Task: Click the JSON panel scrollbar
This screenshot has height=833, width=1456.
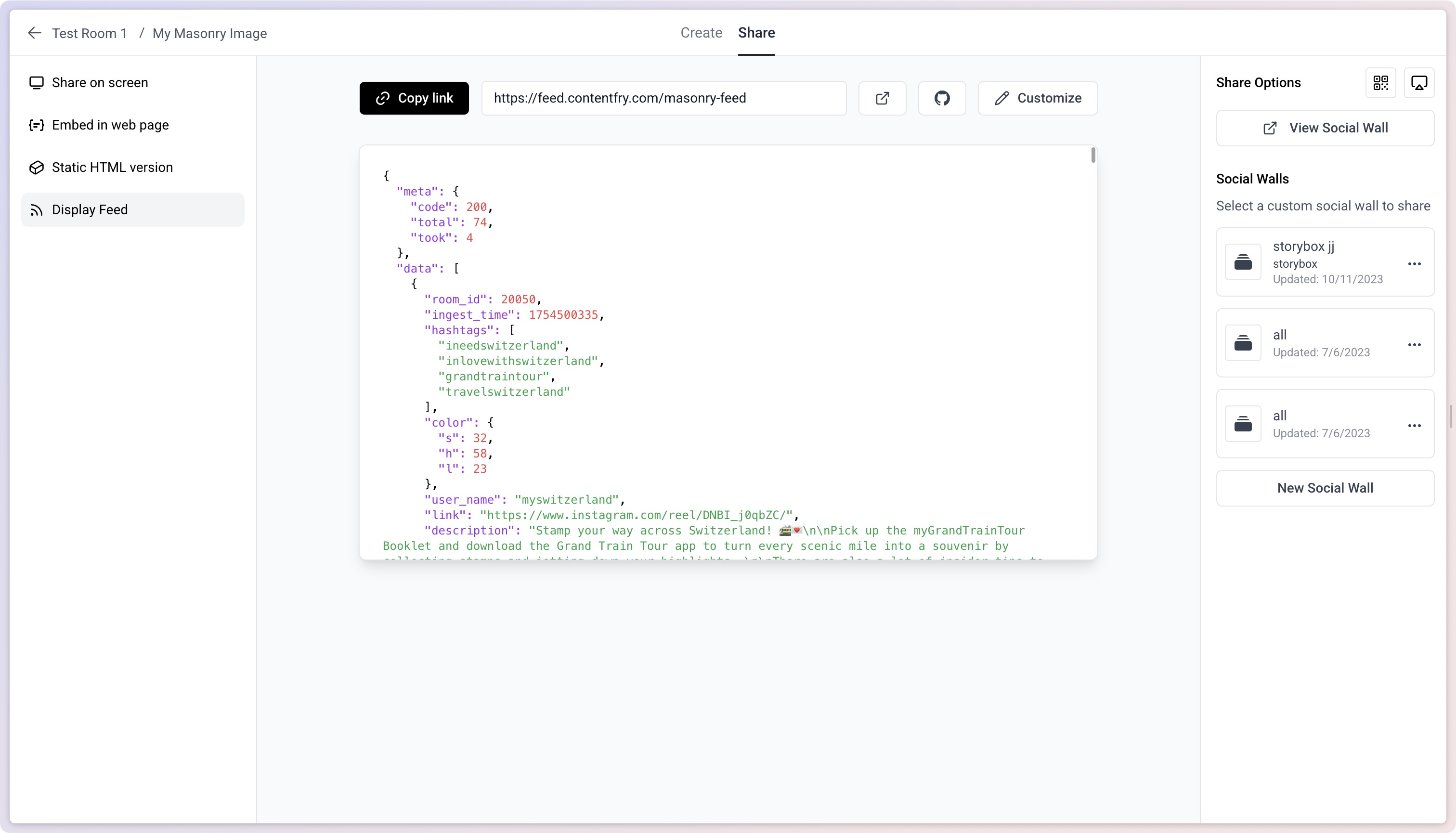Action: [1092, 156]
